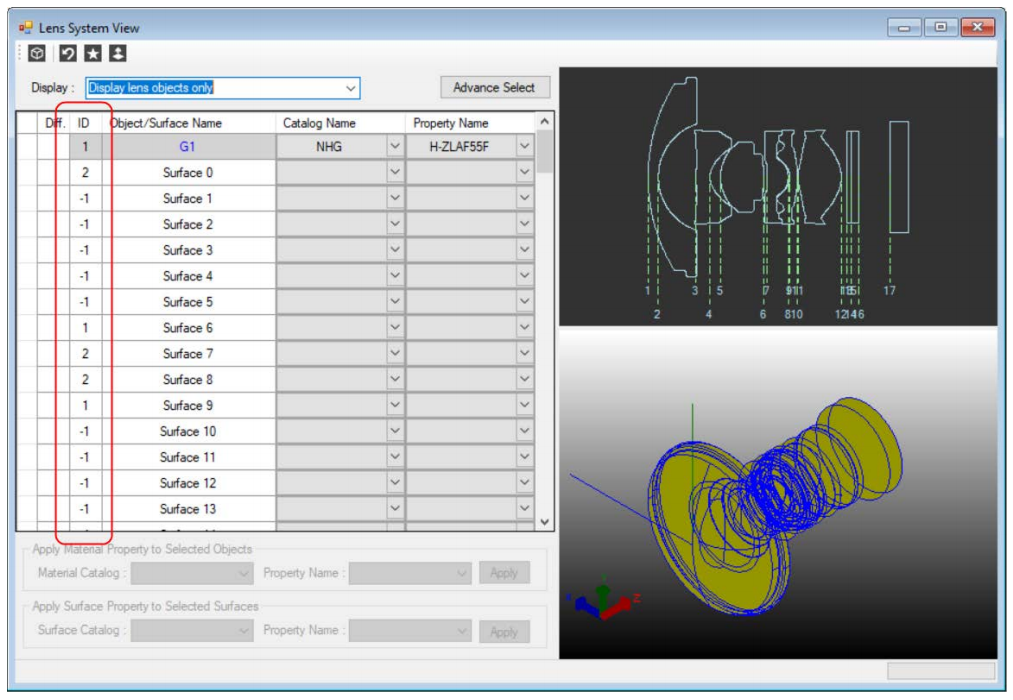Expand Catalog Name dropdown for Surface 6

tap(394, 328)
